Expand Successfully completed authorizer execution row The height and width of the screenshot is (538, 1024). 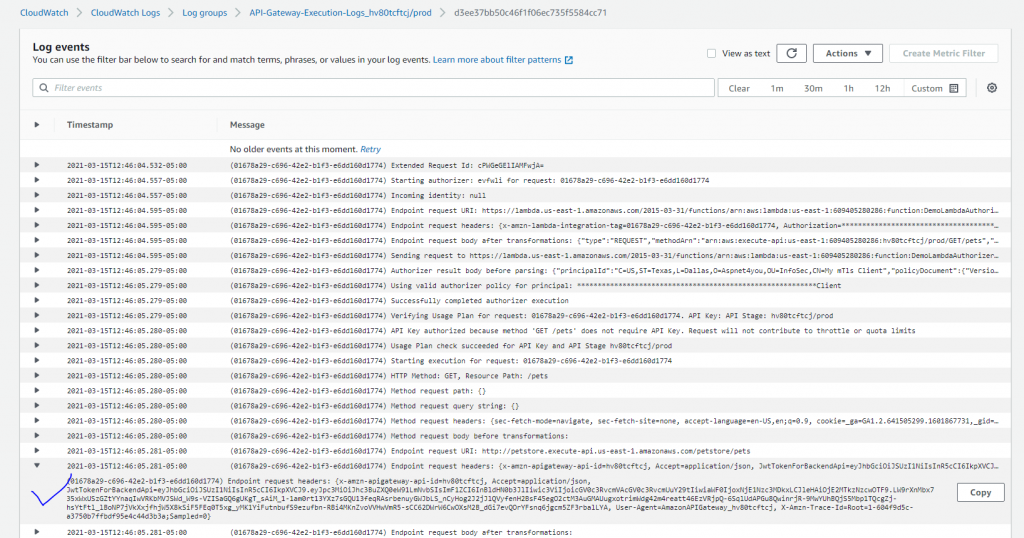point(37,300)
